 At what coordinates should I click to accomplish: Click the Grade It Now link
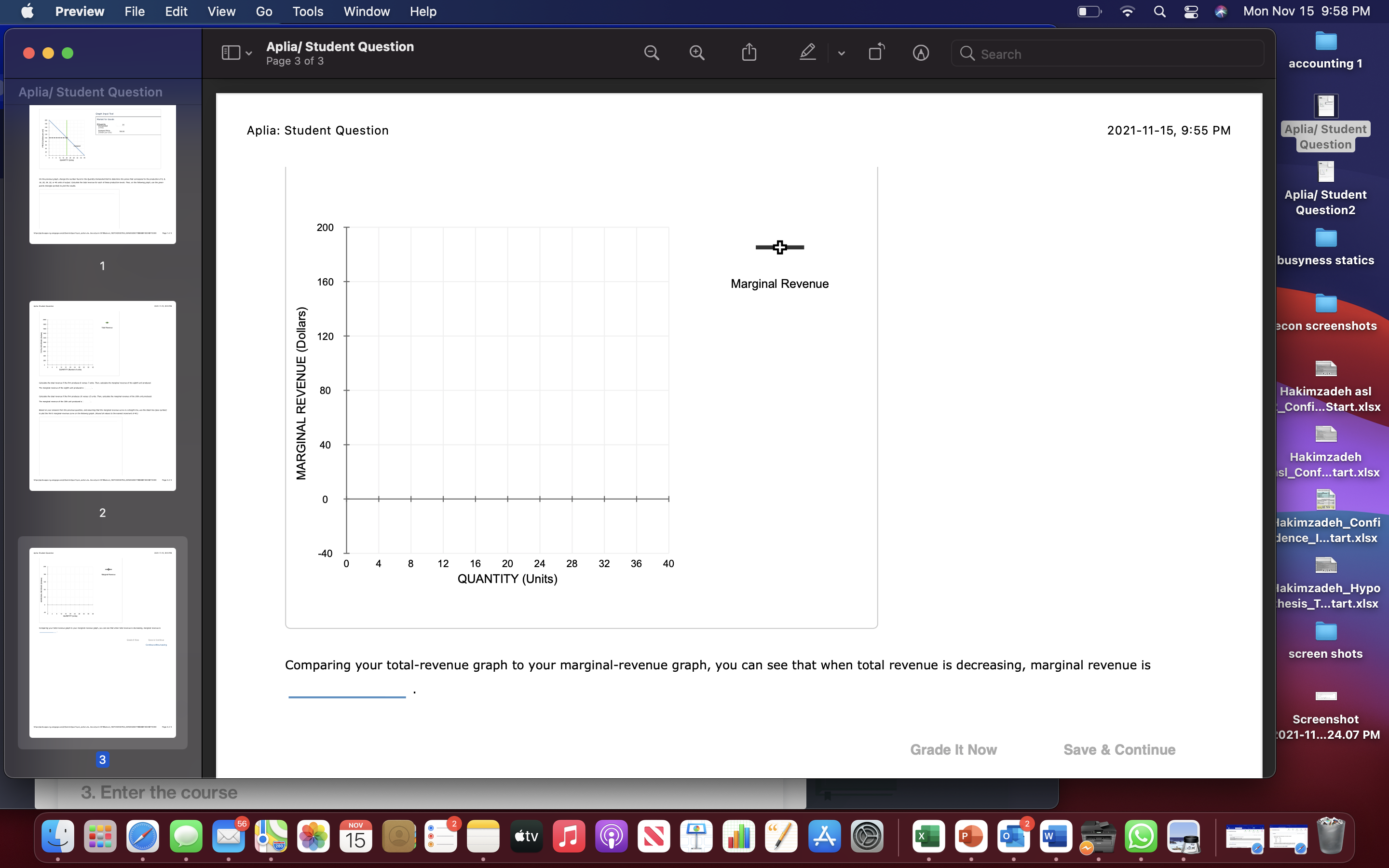(953, 749)
